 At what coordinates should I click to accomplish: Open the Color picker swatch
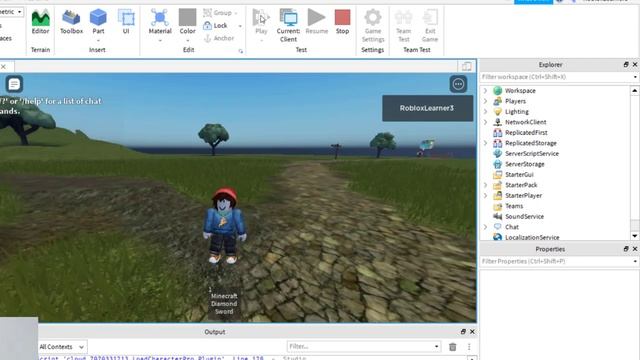click(x=187, y=22)
